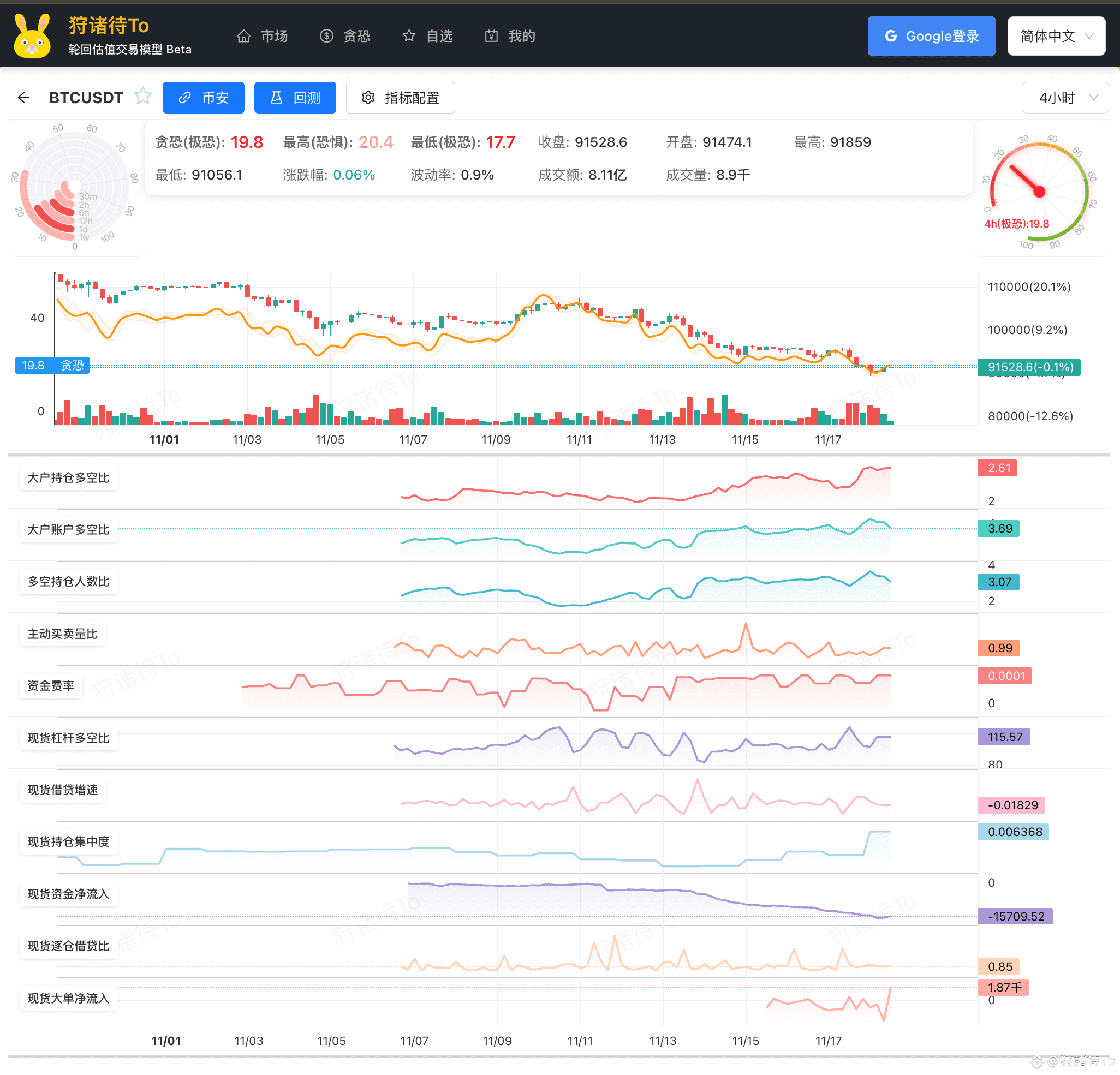Click the calendar icon beside 我的
The width and height of the screenshot is (1120, 1075).
pos(491,37)
